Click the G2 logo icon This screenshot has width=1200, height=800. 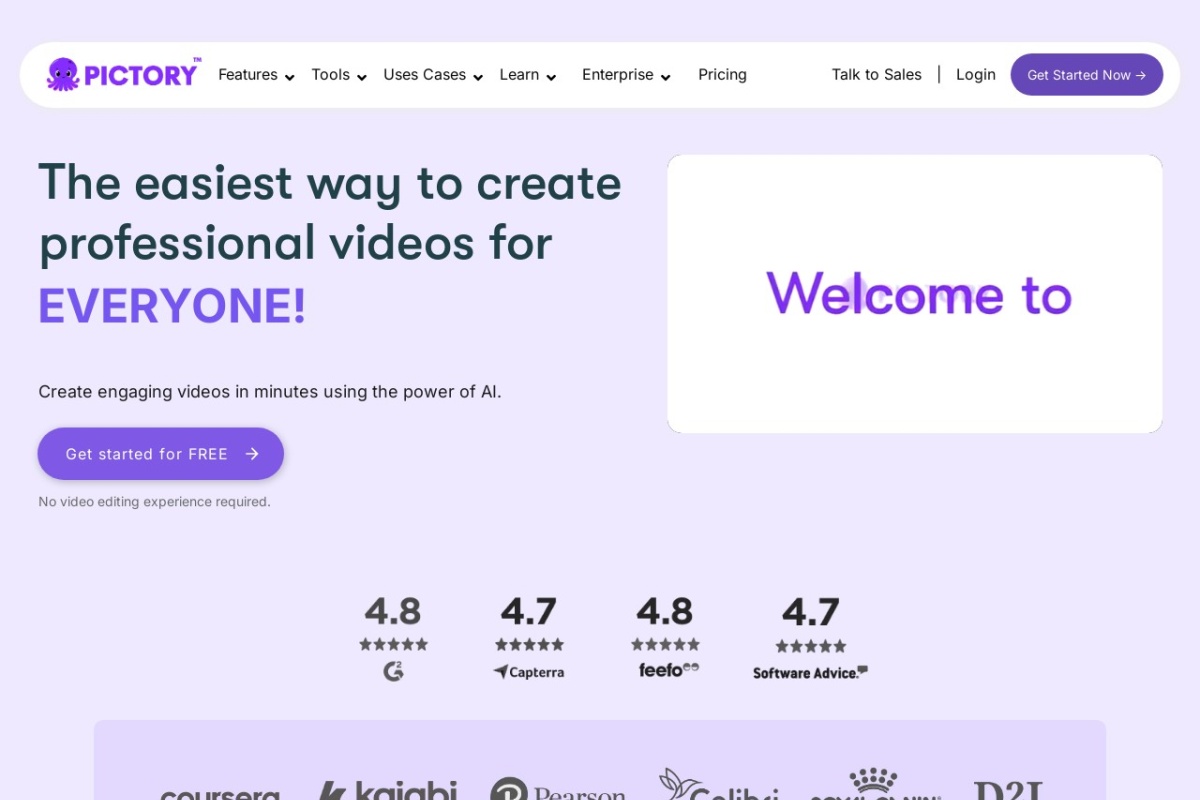(393, 672)
